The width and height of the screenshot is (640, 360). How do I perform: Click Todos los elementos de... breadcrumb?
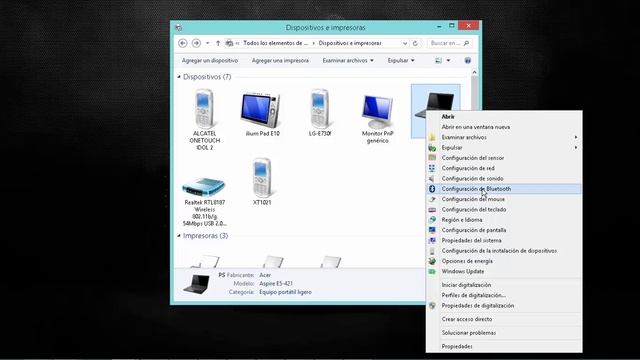click(276, 43)
